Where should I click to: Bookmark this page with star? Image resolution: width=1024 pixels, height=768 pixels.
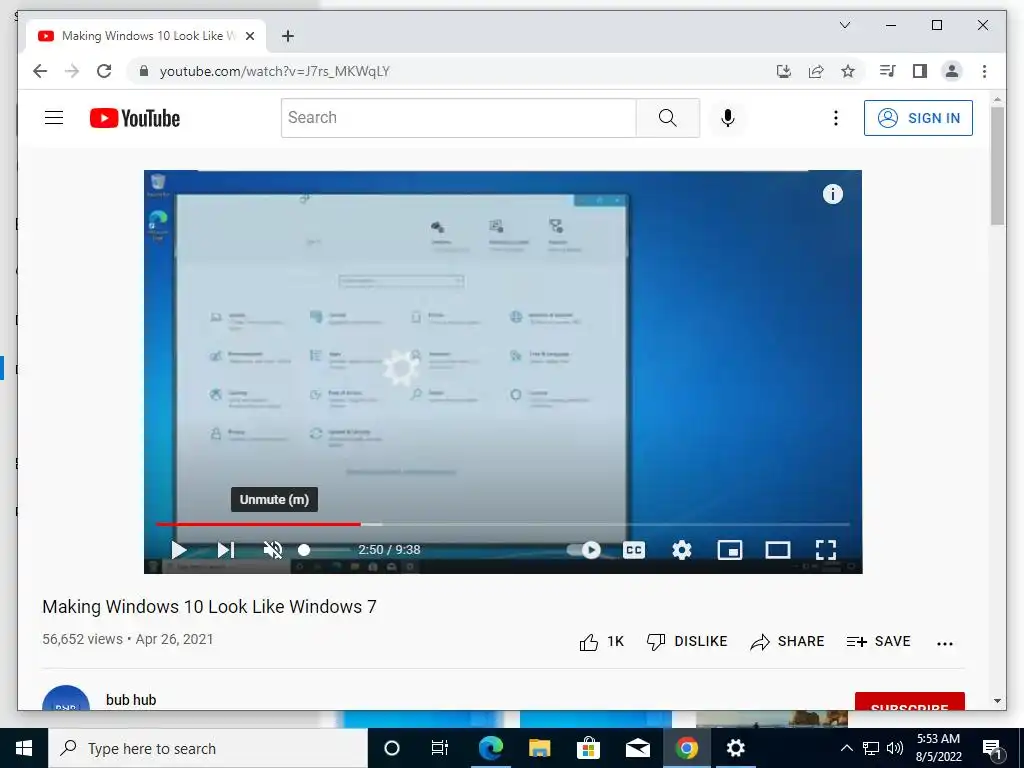(848, 71)
